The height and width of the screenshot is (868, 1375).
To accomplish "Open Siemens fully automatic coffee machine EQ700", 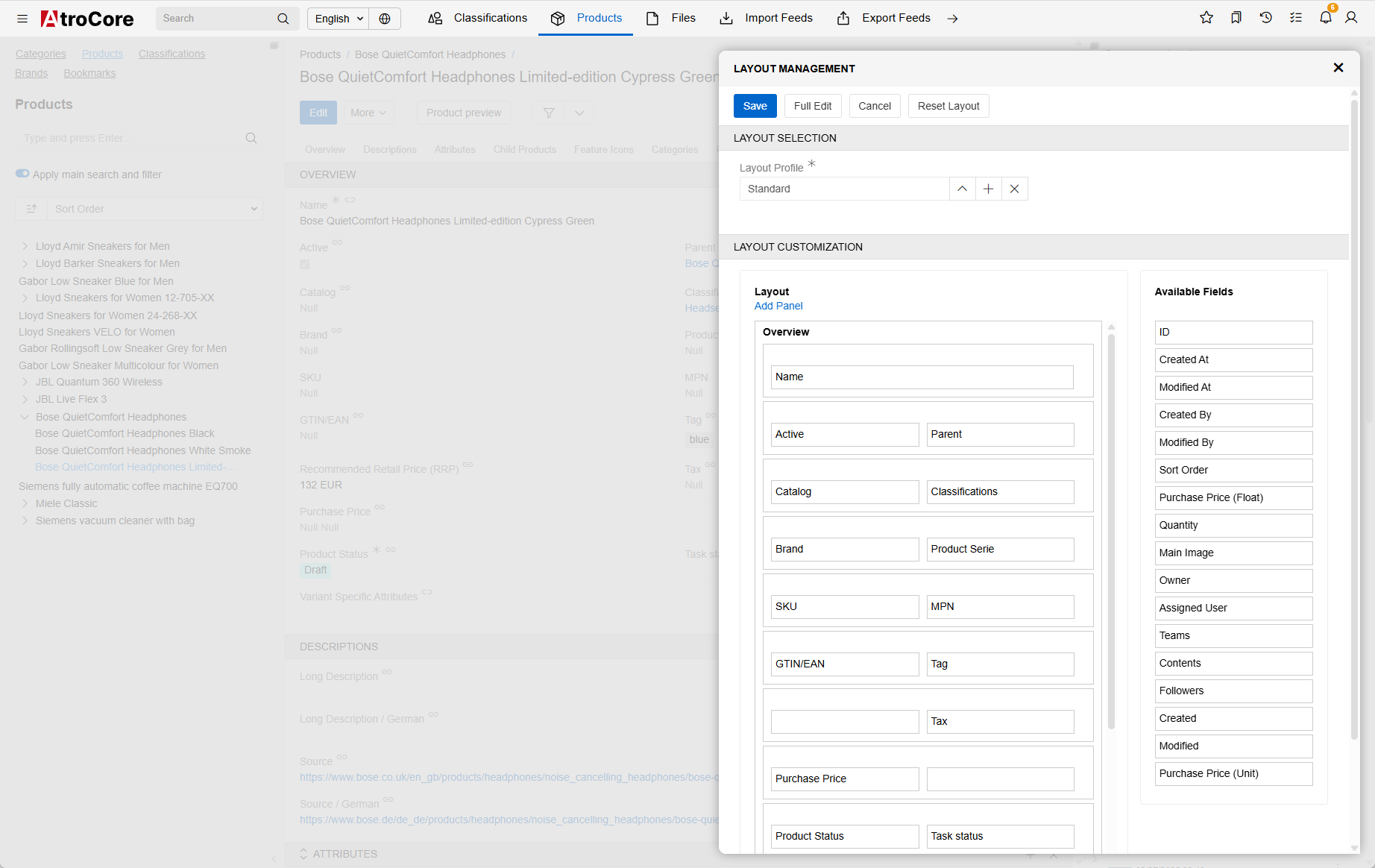I will pyautogui.click(x=128, y=486).
